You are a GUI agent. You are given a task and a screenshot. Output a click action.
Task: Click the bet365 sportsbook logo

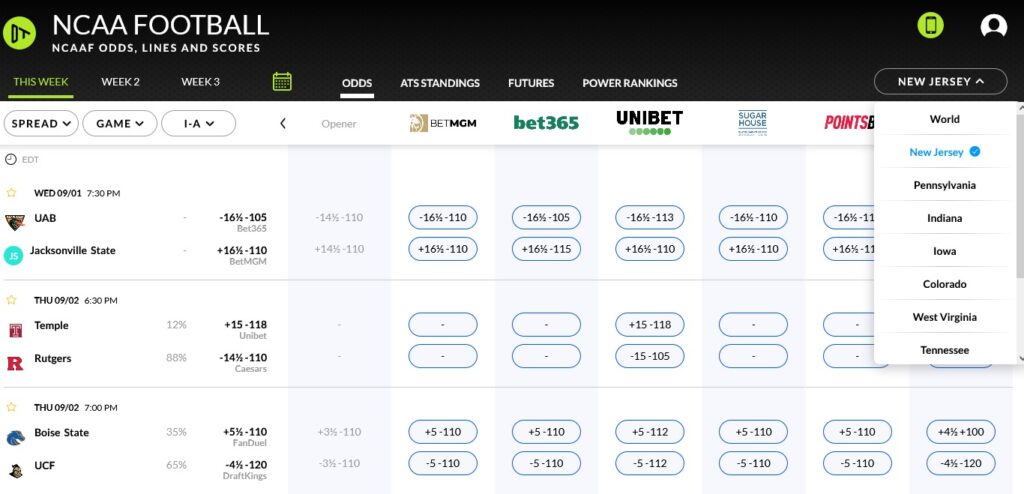(546, 123)
